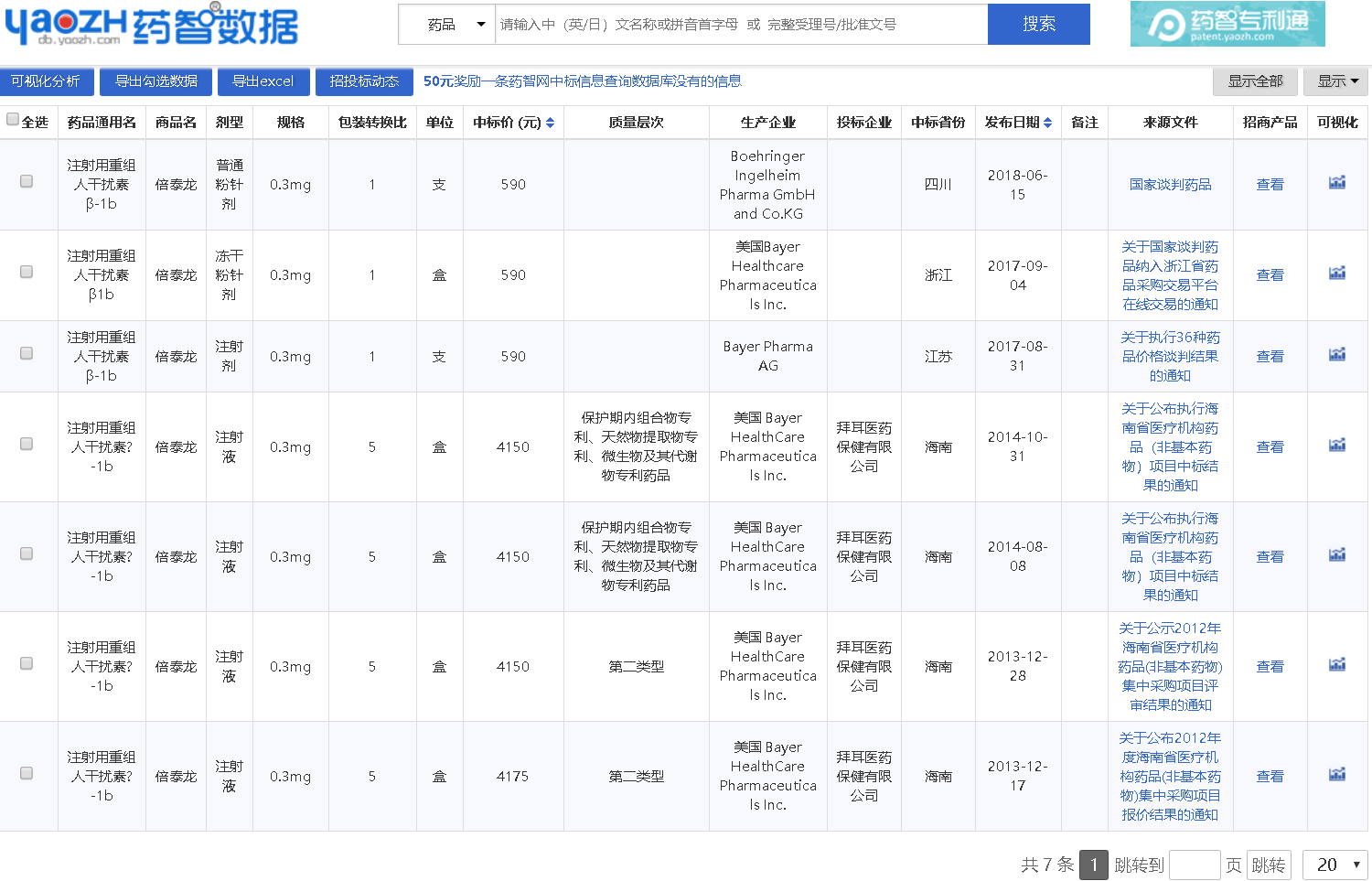1372x881 pixels.
Task: Open chart icon for the 浙江 row
Action: tap(1337, 274)
